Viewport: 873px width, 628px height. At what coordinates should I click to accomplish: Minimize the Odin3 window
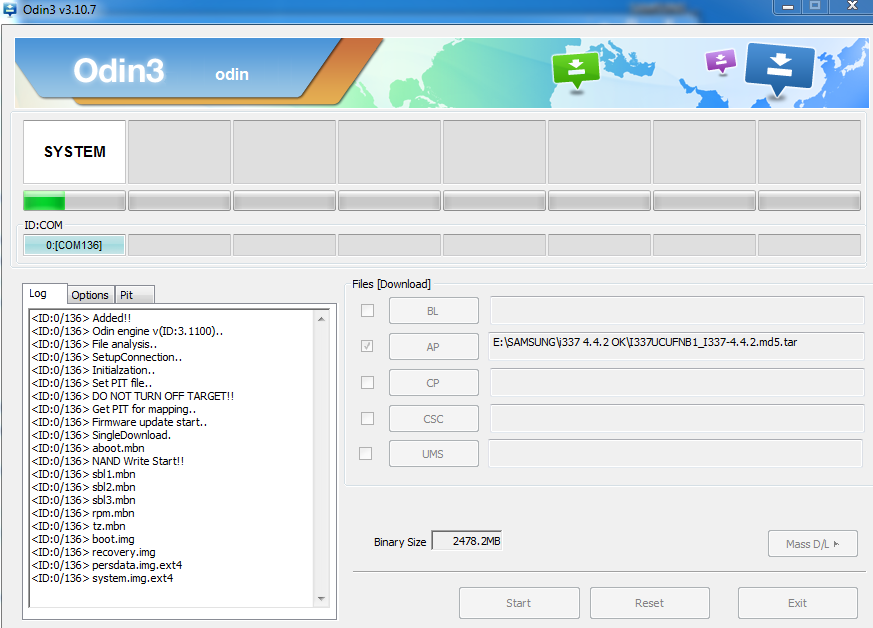coord(788,7)
